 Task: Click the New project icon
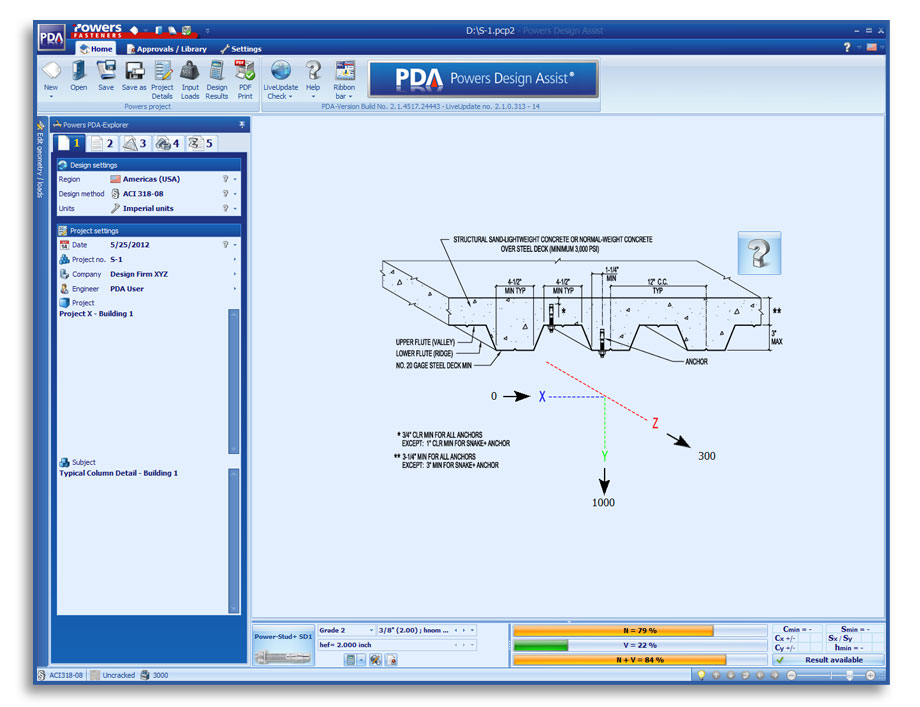coord(51,72)
